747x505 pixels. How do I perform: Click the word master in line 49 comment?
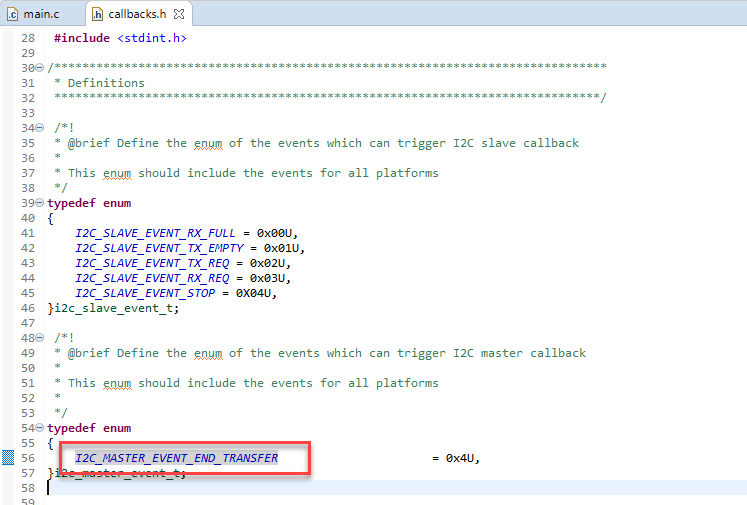coord(501,353)
